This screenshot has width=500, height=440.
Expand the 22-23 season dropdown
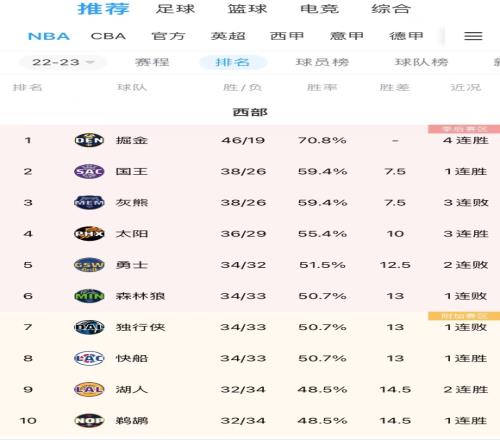coord(63,62)
